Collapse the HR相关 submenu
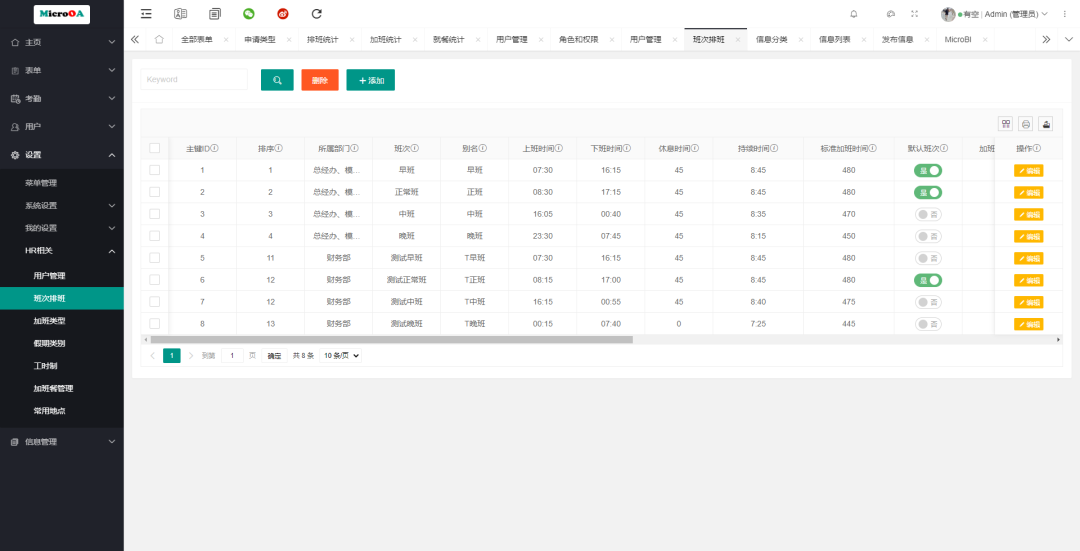1080x551 pixels. (x=62, y=251)
